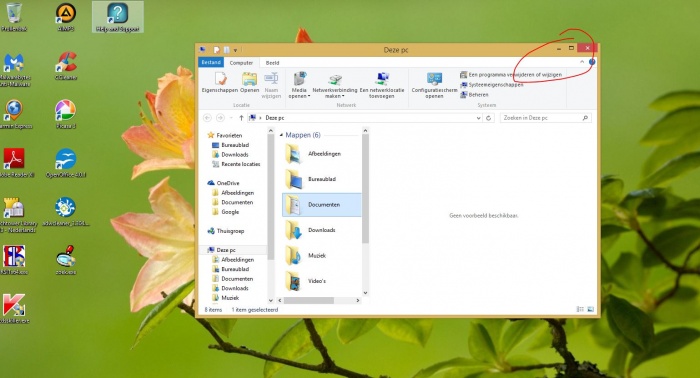Image resolution: width=700 pixels, height=378 pixels.
Task: Click the Openen ribbon button
Action: tap(250, 83)
